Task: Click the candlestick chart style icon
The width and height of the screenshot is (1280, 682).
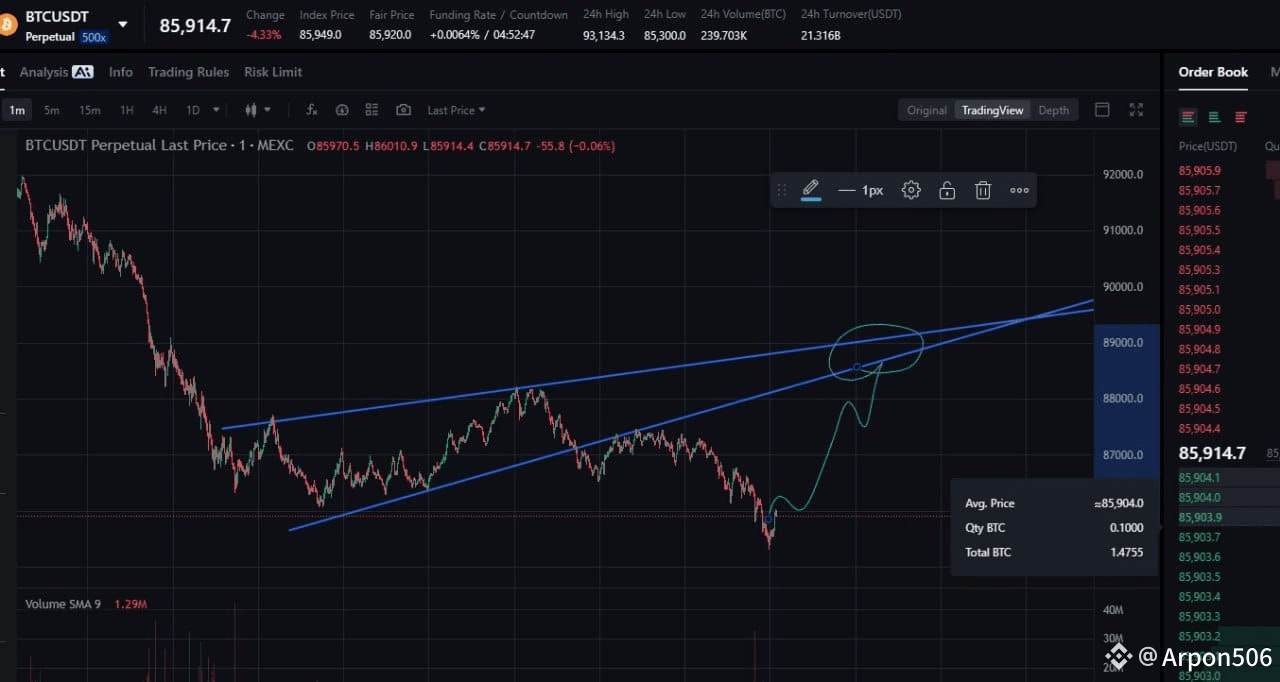Action: click(x=252, y=110)
